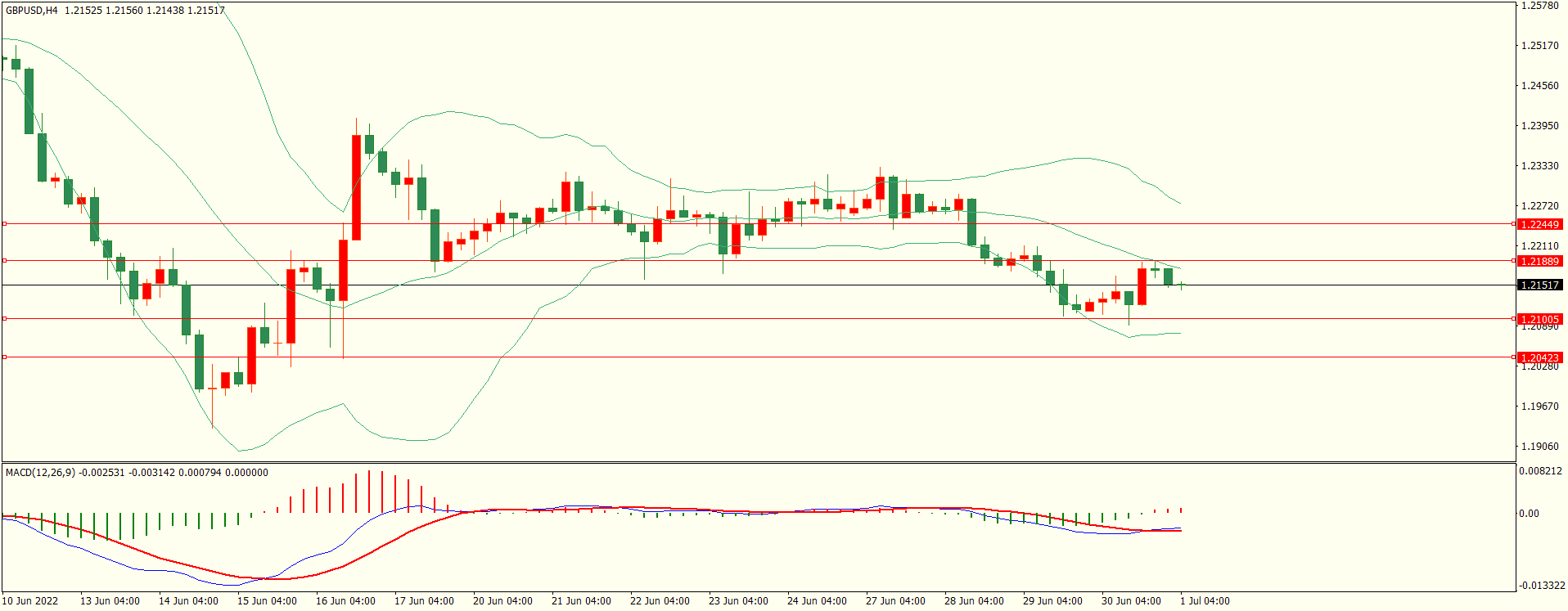1568x611 pixels.
Task: Select the red 1.20423 price label
Action: (1539, 357)
